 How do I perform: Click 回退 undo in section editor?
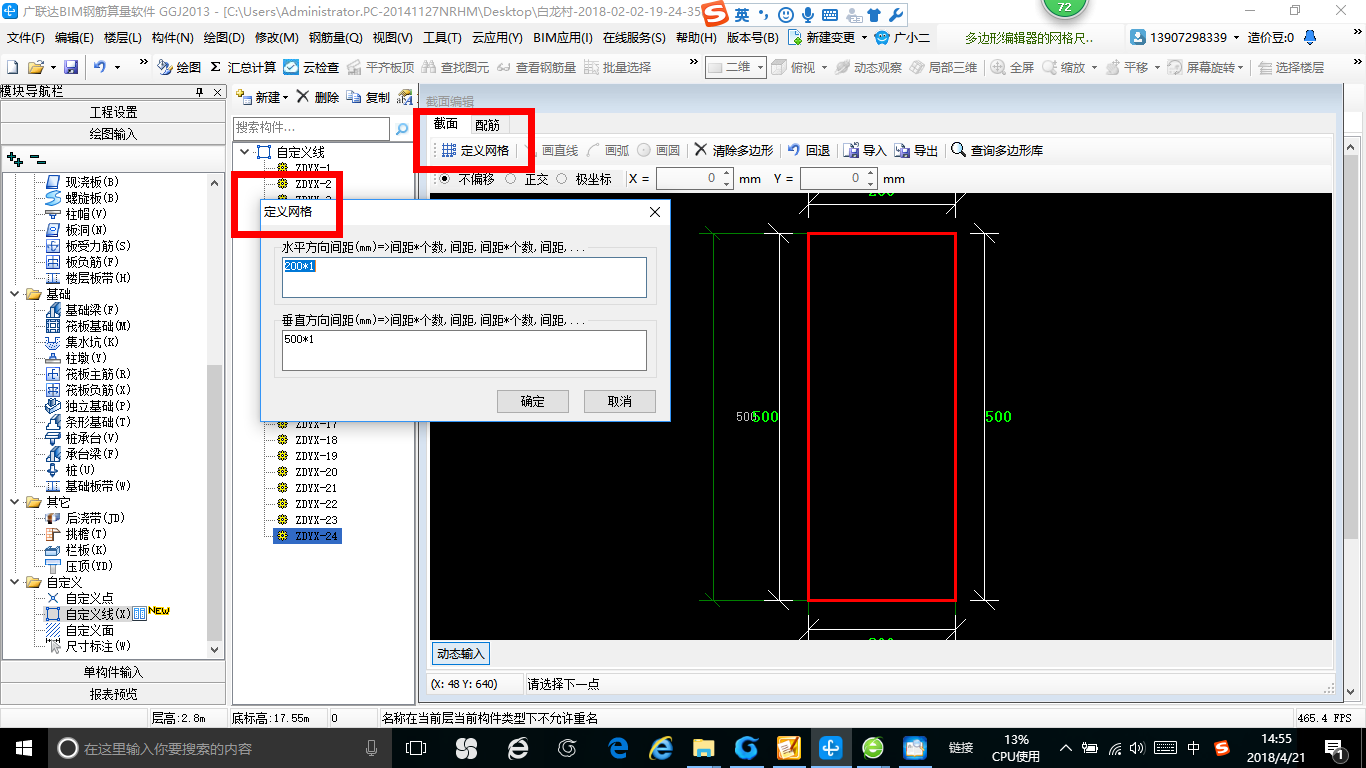[809, 150]
